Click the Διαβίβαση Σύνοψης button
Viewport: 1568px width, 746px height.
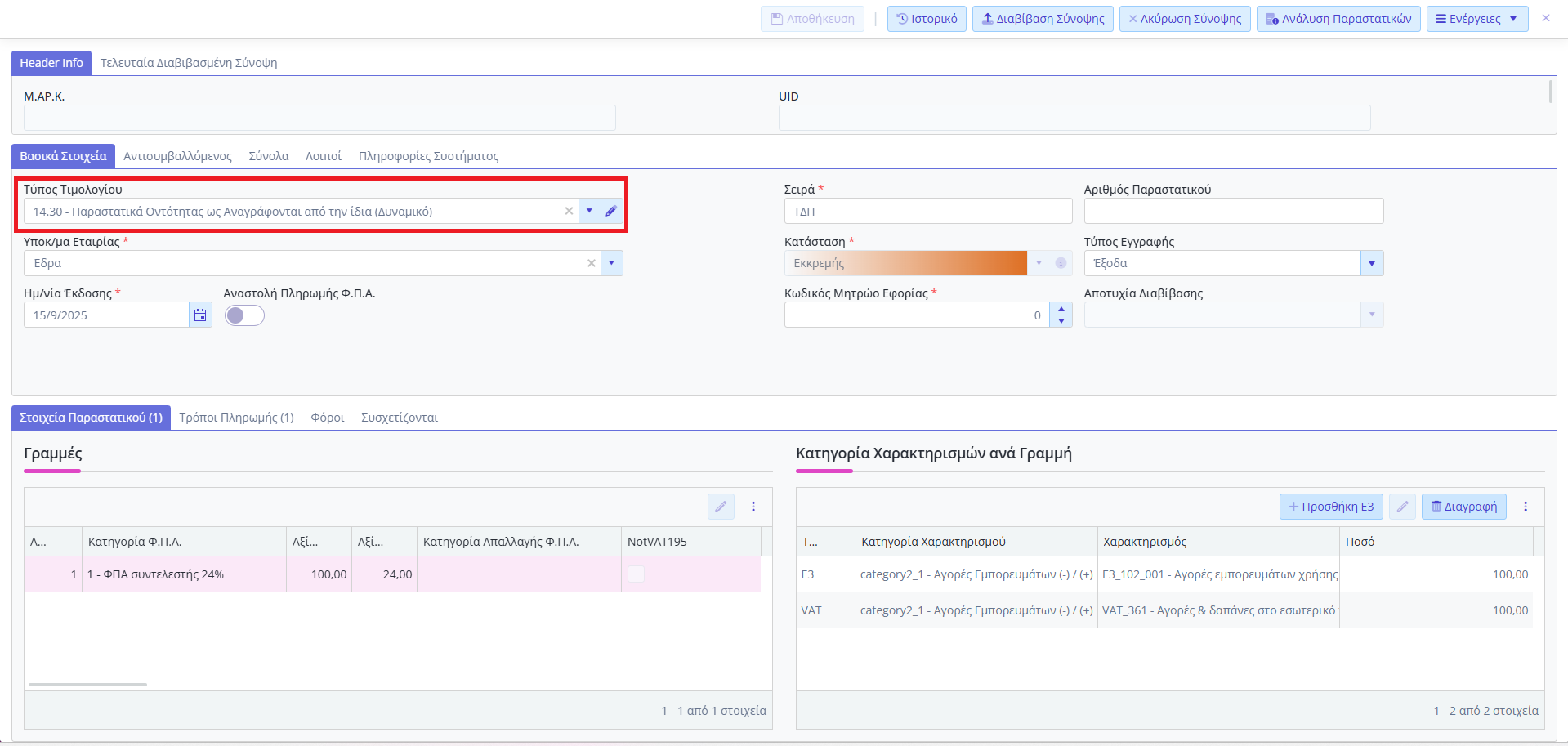tap(1043, 19)
